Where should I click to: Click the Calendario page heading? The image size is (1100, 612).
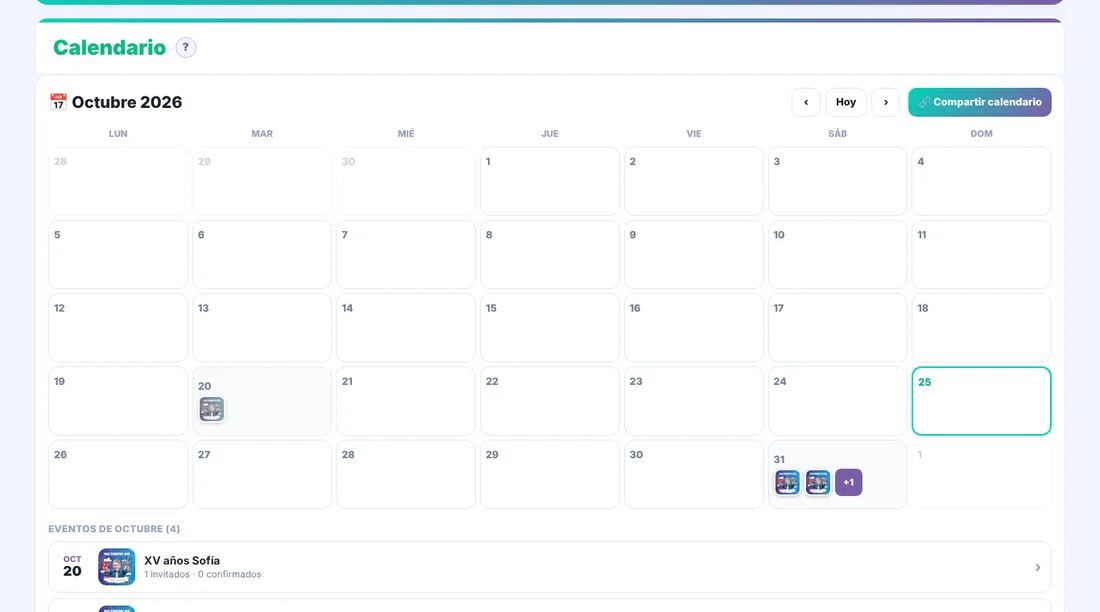tap(109, 48)
